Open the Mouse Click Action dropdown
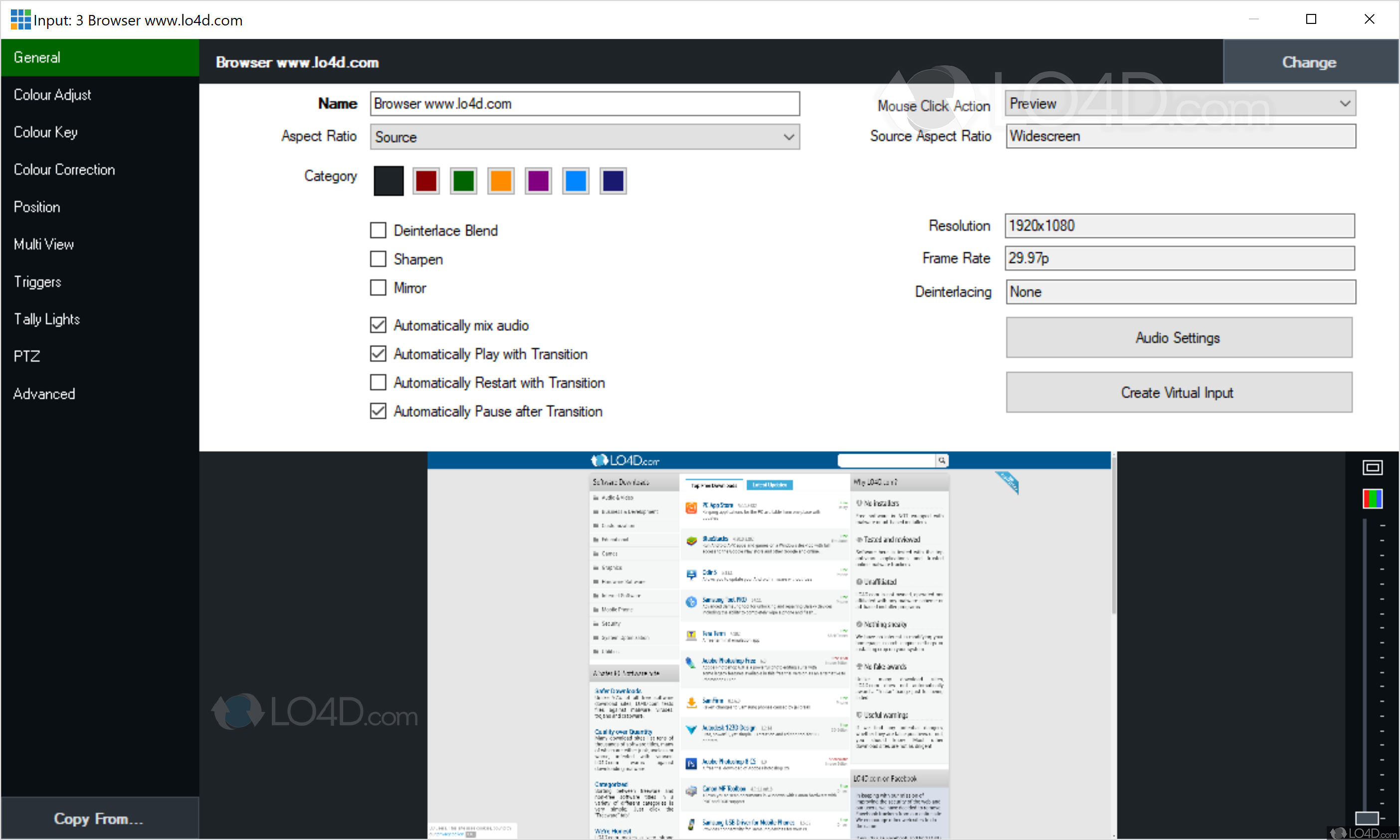Screen dimensions: 1400x840 (x=1181, y=104)
